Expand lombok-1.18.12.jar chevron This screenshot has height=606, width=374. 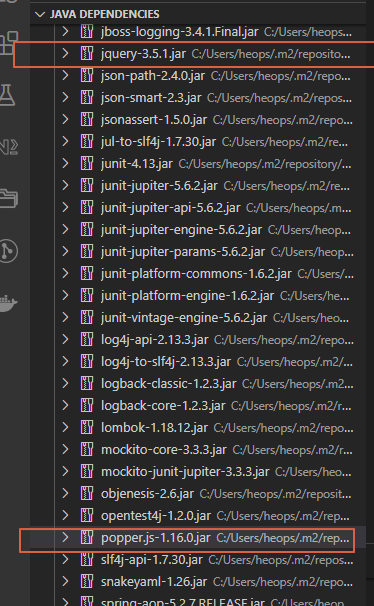pyautogui.click(x=65, y=427)
